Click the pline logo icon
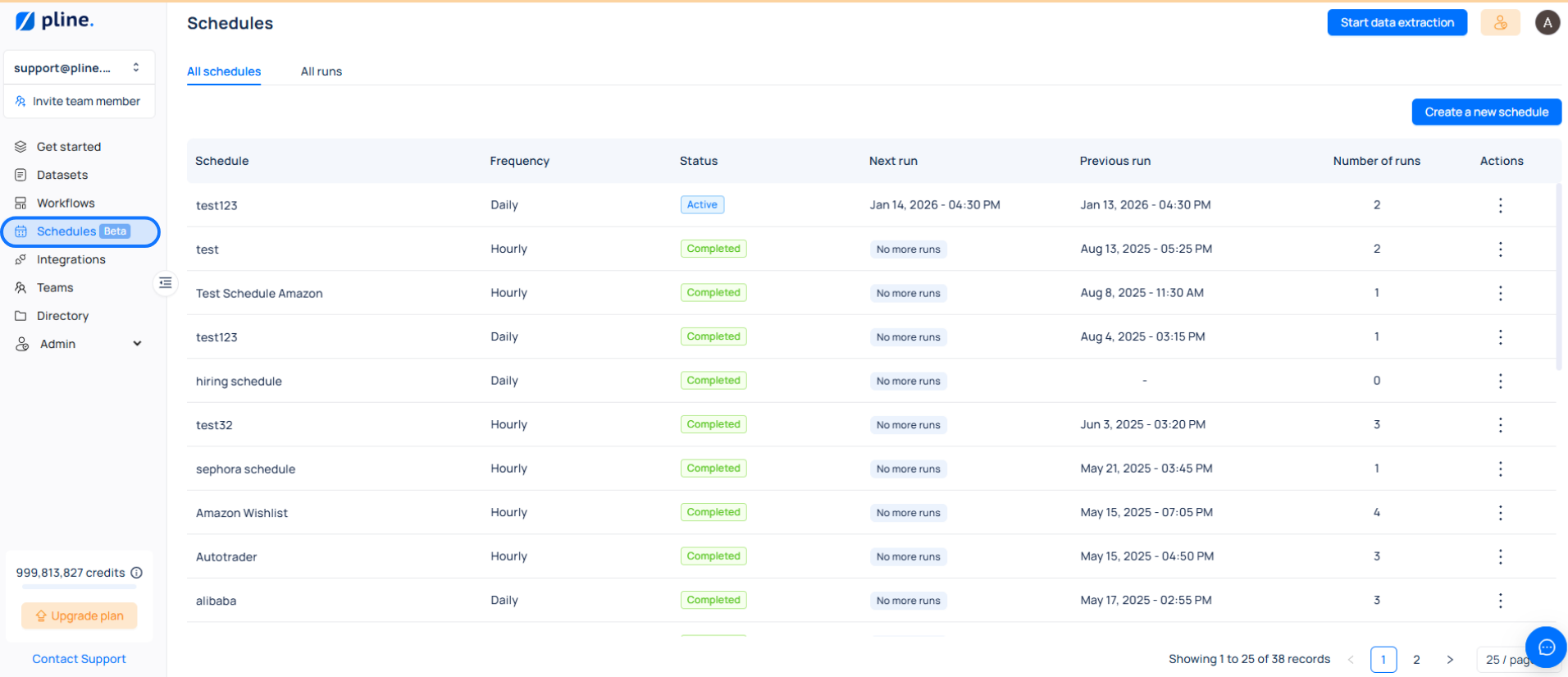Screen dimensions: 1568x677 click(25, 21)
